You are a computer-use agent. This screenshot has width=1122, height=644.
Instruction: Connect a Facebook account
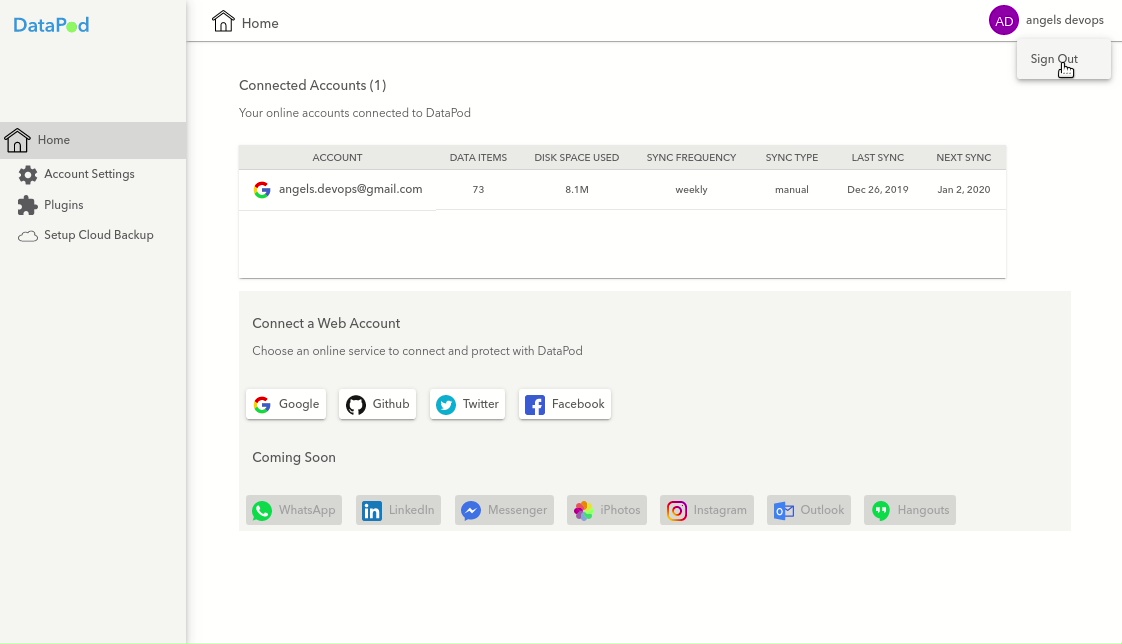564,404
